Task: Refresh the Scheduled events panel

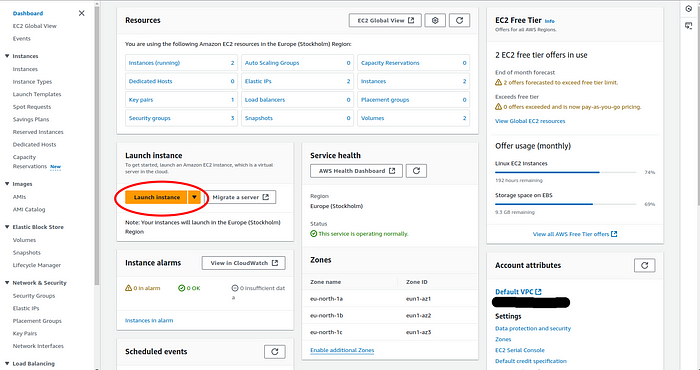Action: pos(275,352)
